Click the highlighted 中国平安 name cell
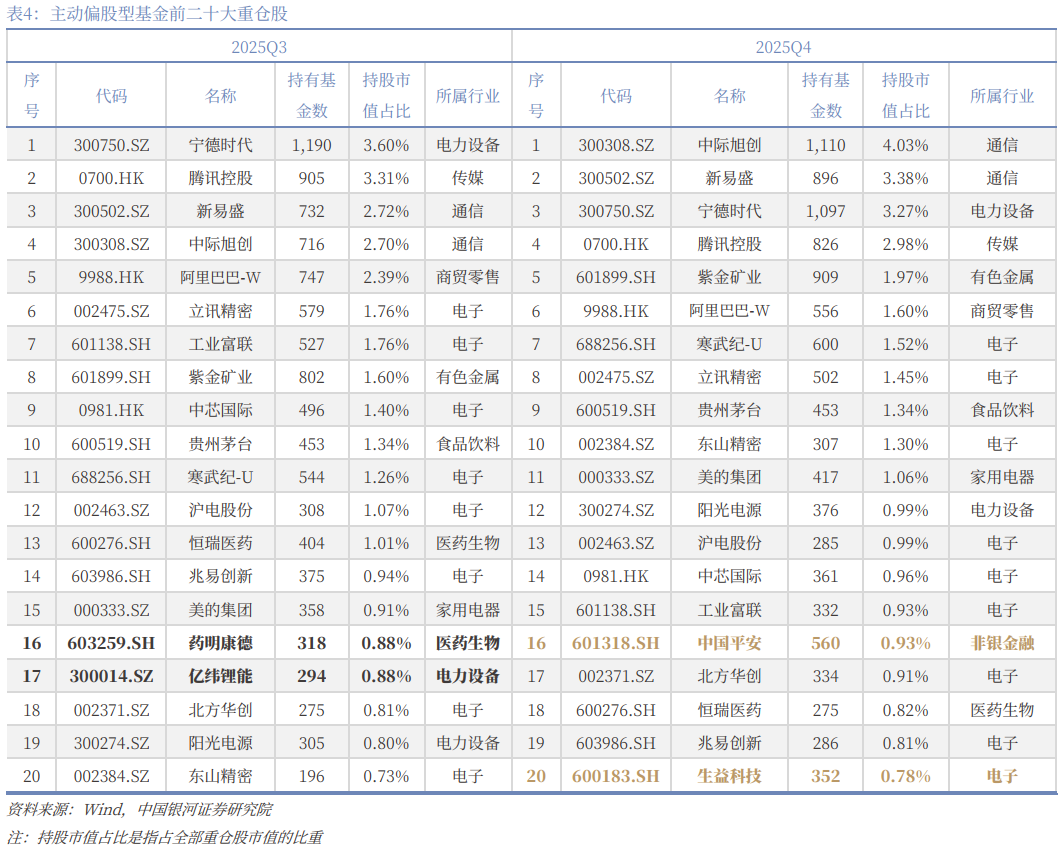 pos(729,643)
